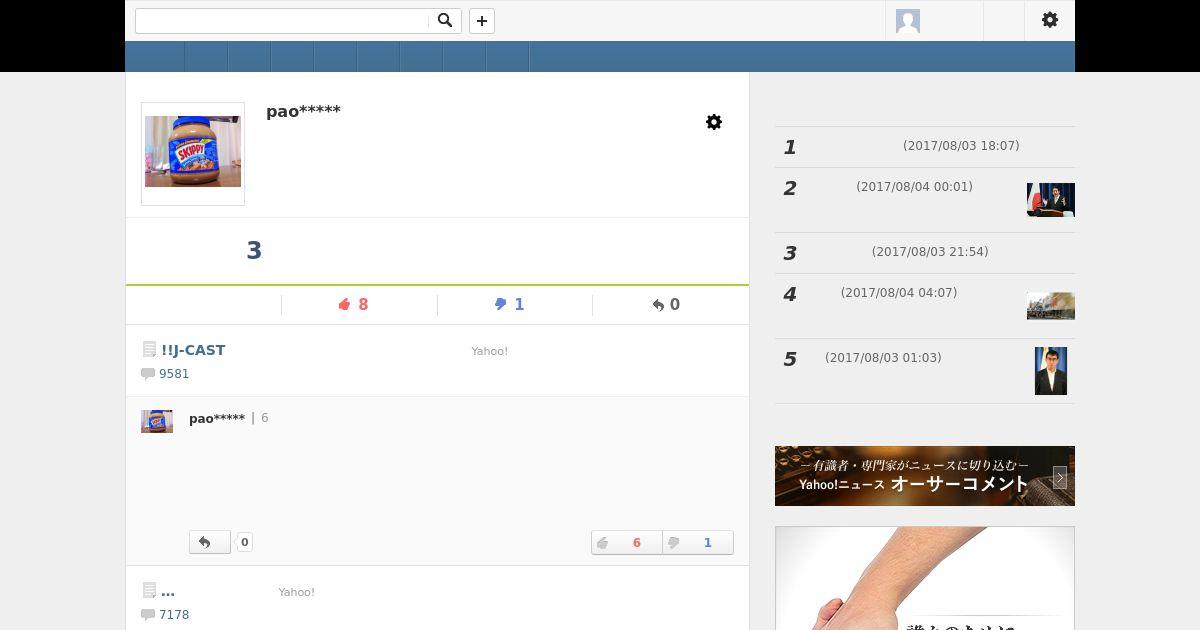Click the user avatar in header
Image resolution: width=1200 pixels, height=630 pixels.
pos(908,21)
